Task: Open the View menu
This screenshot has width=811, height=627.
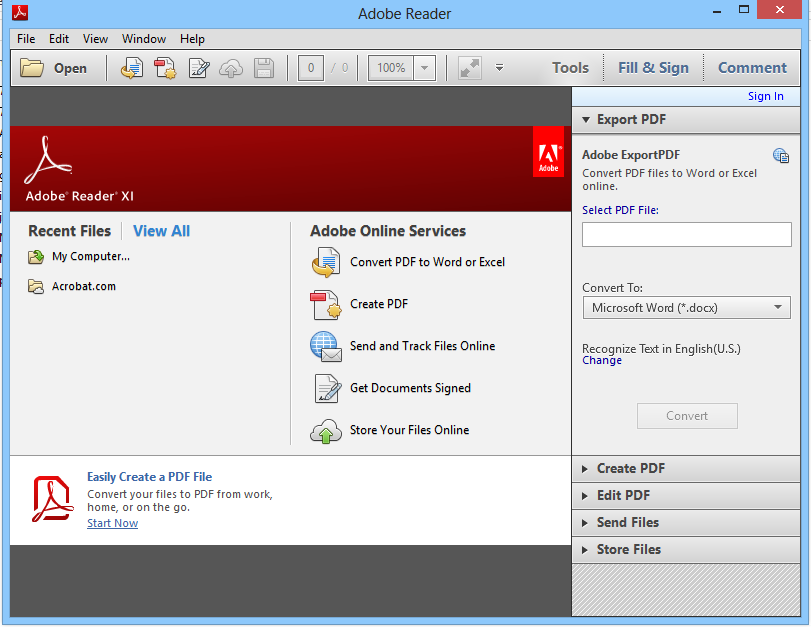Action: tap(95, 39)
